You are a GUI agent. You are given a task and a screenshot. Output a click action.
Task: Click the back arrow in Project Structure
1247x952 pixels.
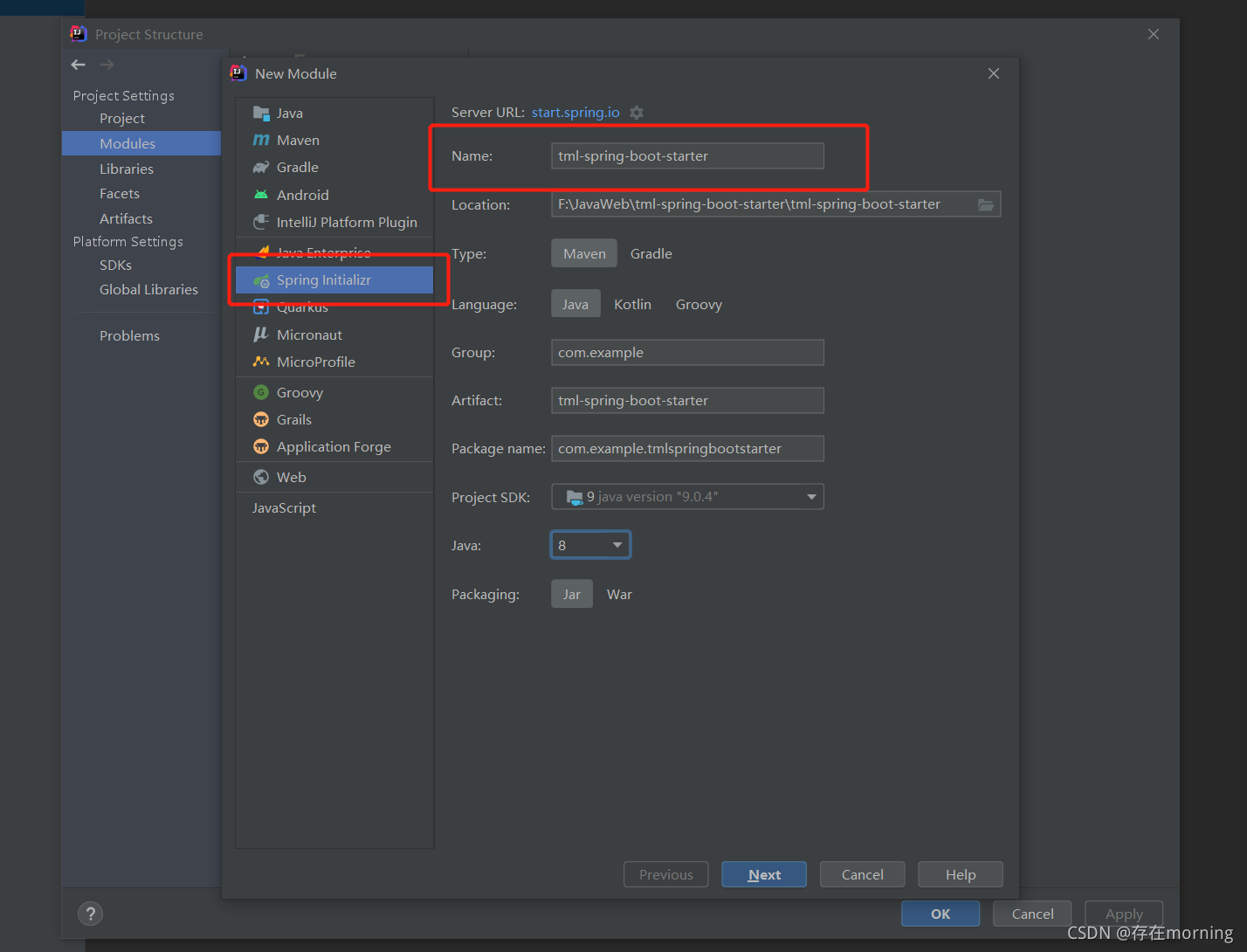click(79, 65)
